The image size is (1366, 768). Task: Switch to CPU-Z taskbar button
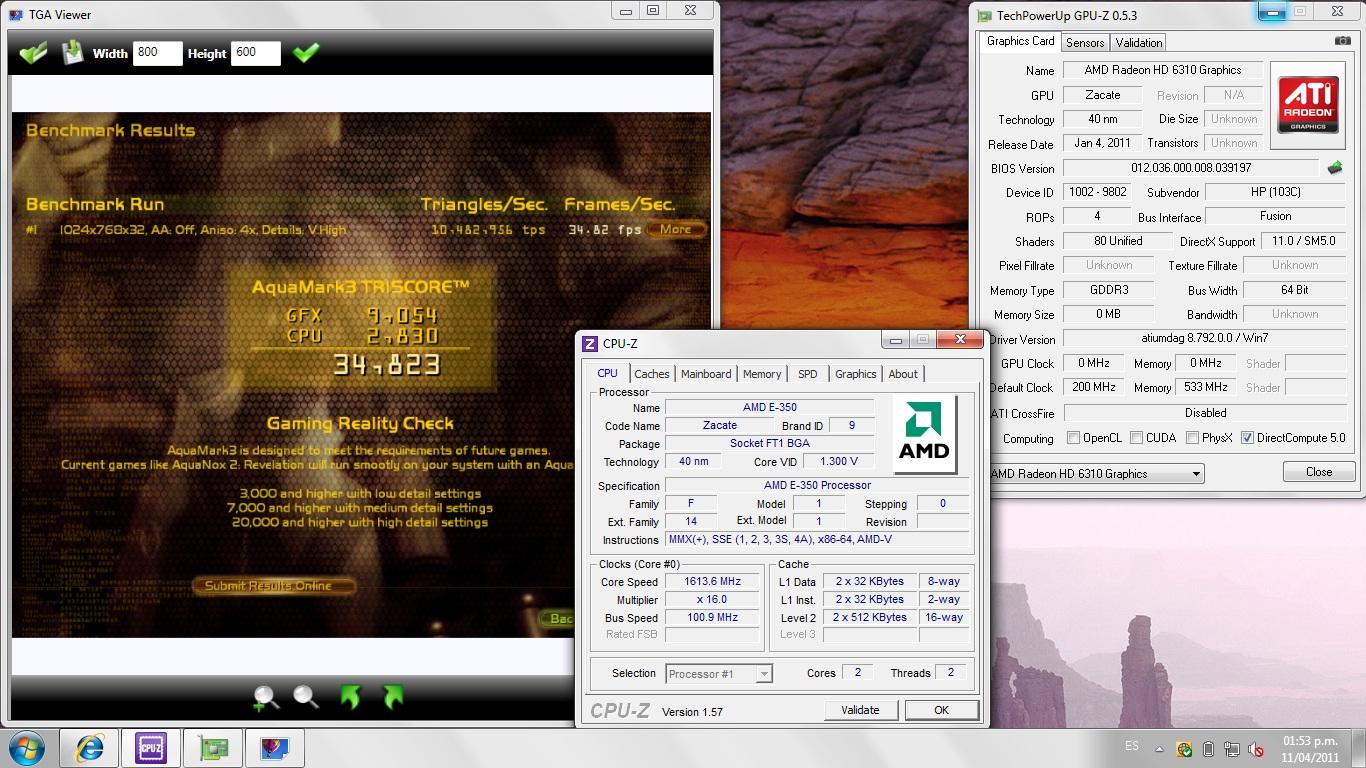151,748
